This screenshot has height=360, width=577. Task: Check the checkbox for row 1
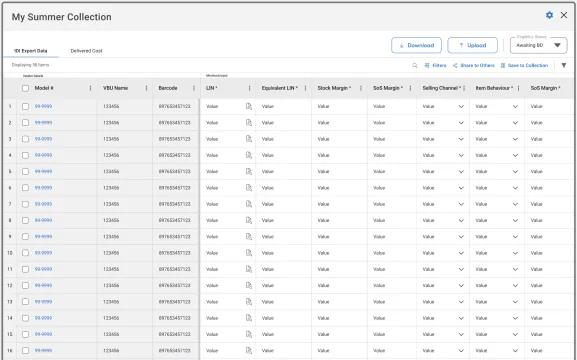pyautogui.click(x=25, y=106)
